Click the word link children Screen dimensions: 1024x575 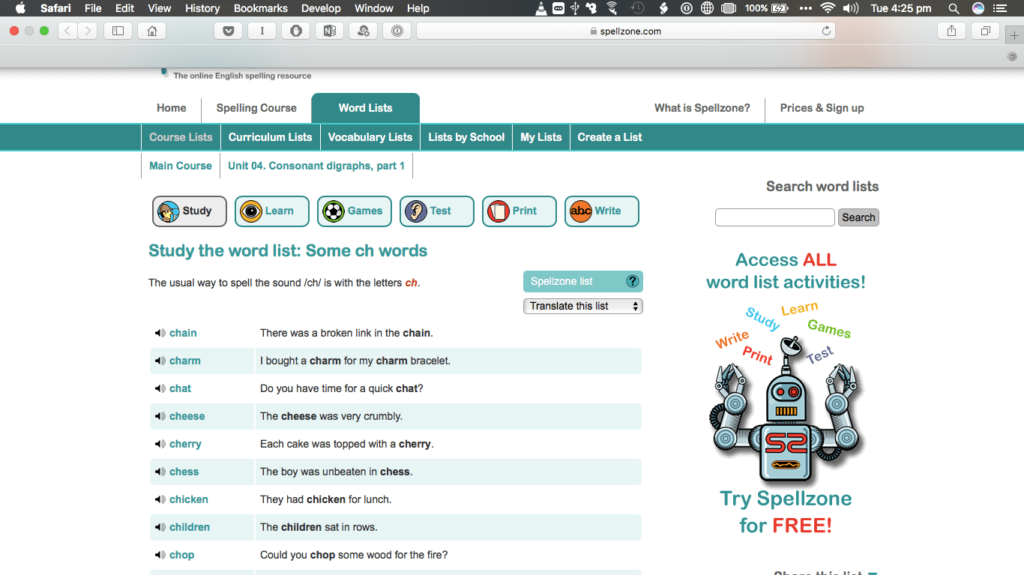[189, 527]
